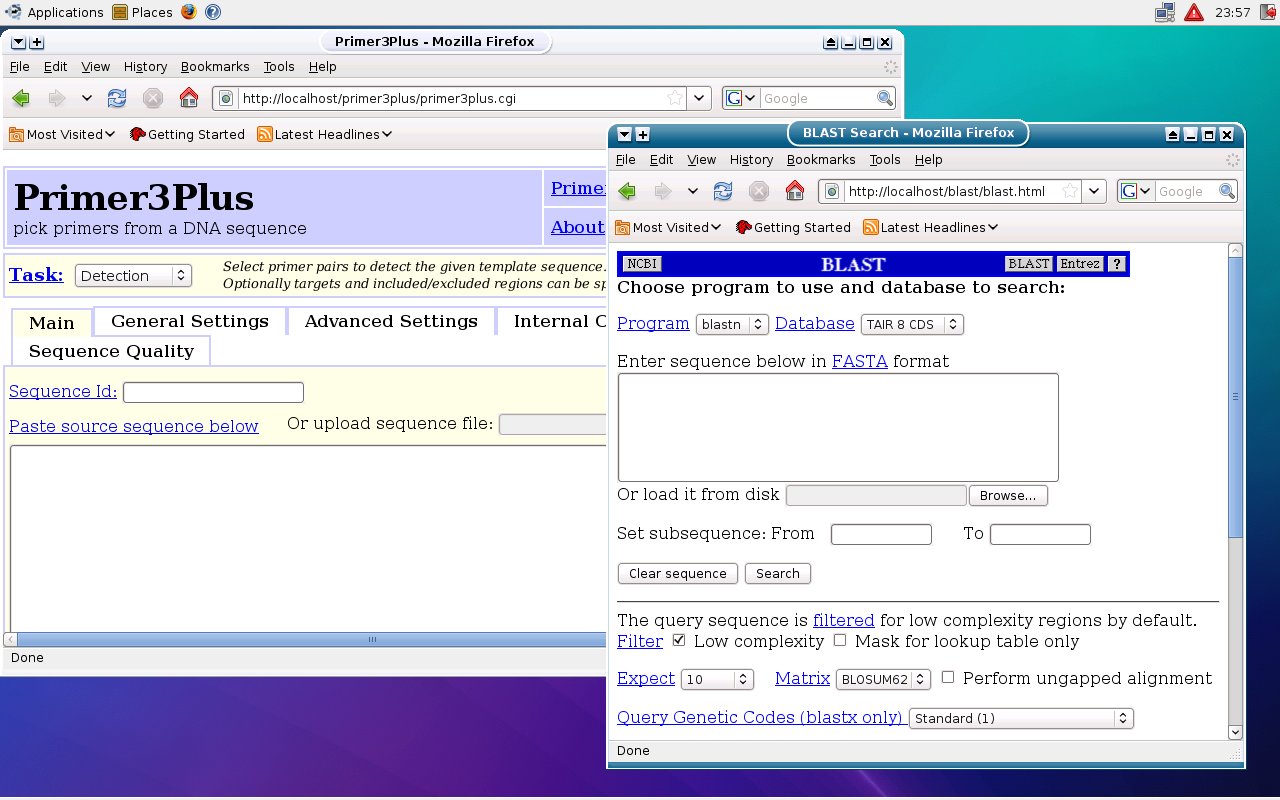Open the Task Detection dropdown in Primer3Plus
Screen dimensions: 1280x800
tap(133, 275)
